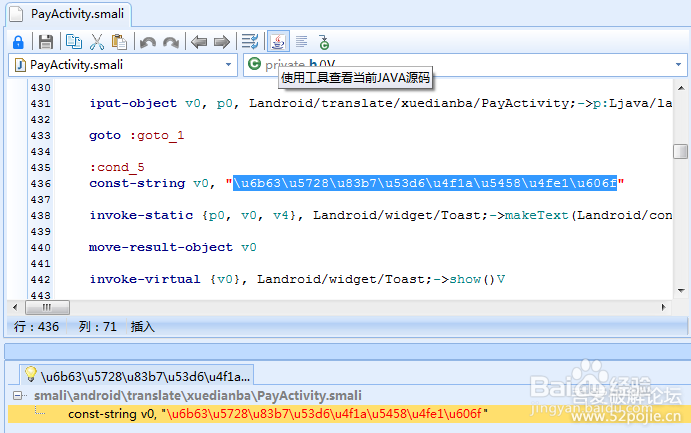Viewport: 691px width, 433px height.
Task: Copy the selection via the toolbar copy icon
Action: coord(74,42)
